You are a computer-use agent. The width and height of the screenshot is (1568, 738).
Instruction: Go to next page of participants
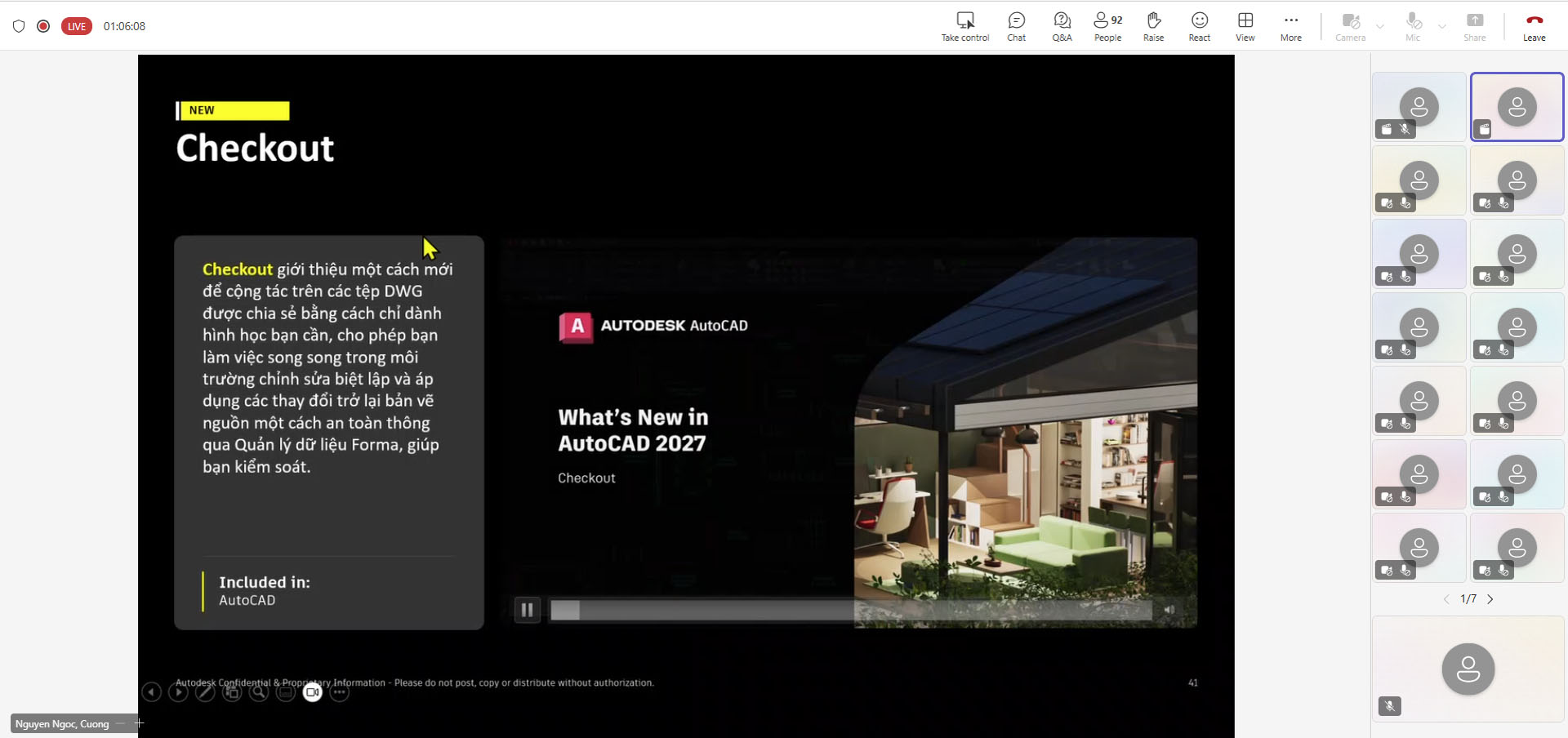tap(1490, 599)
